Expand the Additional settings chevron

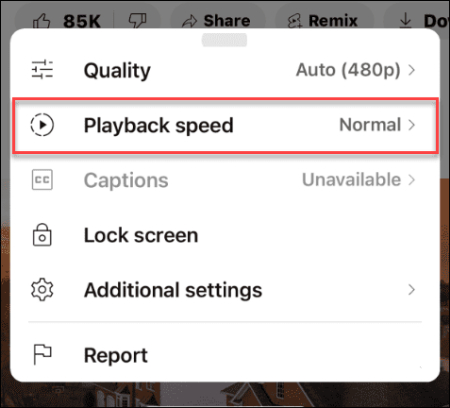click(412, 290)
